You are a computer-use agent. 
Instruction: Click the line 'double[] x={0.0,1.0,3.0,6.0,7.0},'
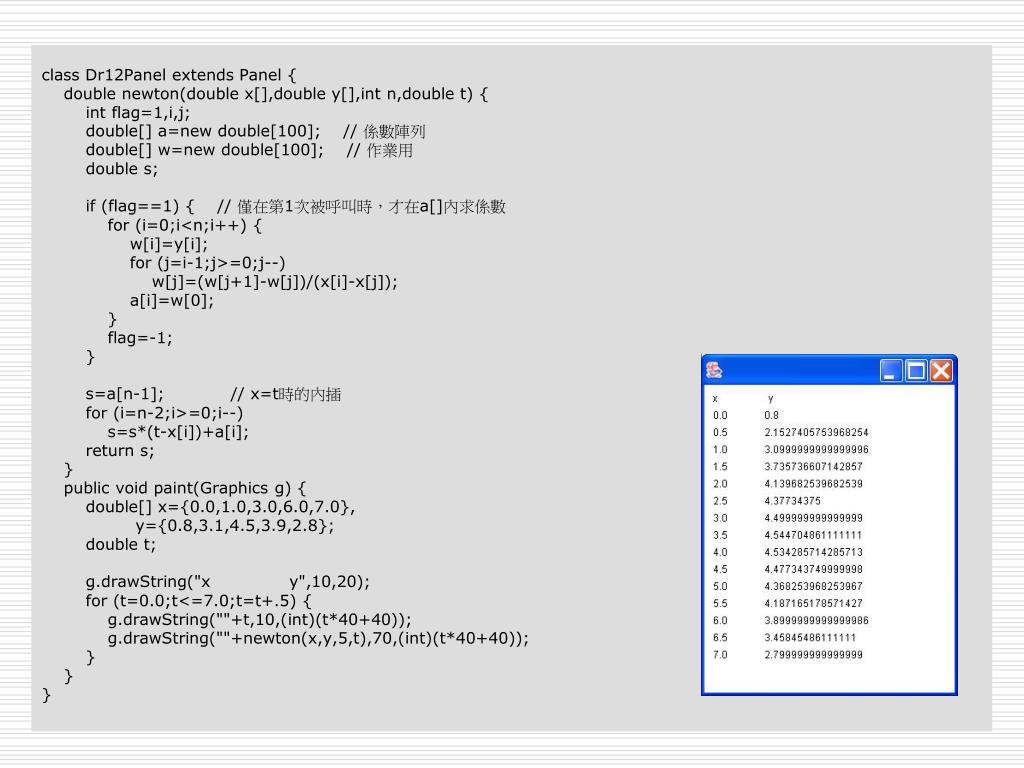click(x=221, y=507)
